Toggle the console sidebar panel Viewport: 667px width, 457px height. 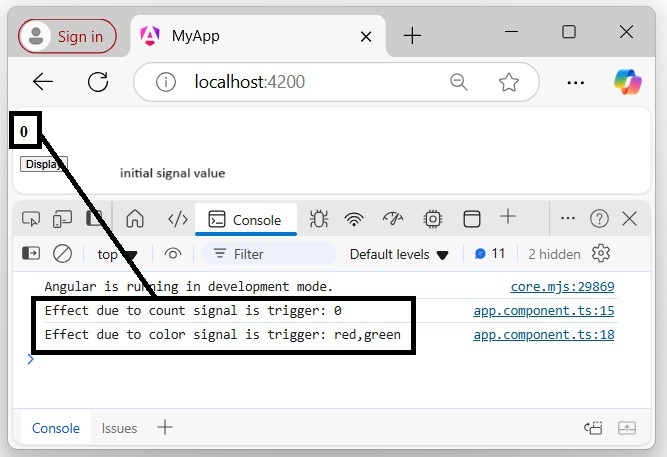point(31,254)
